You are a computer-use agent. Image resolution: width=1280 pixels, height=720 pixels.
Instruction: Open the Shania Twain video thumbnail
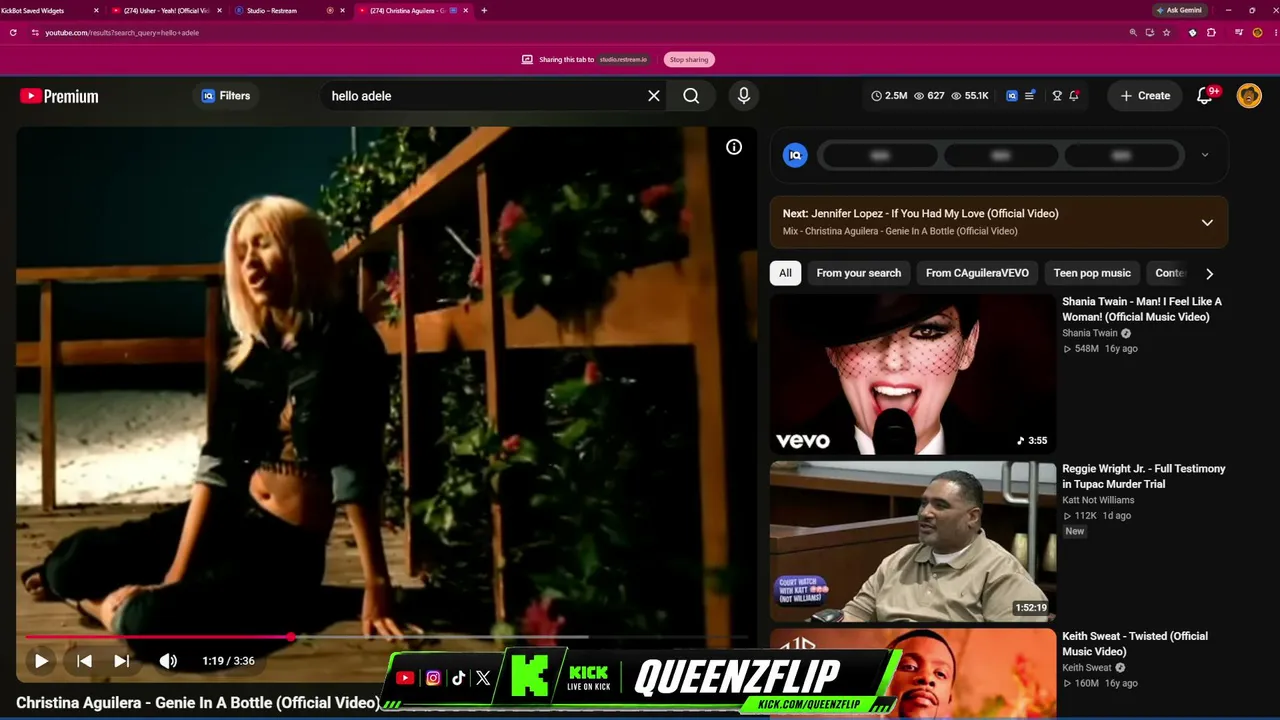[913, 374]
